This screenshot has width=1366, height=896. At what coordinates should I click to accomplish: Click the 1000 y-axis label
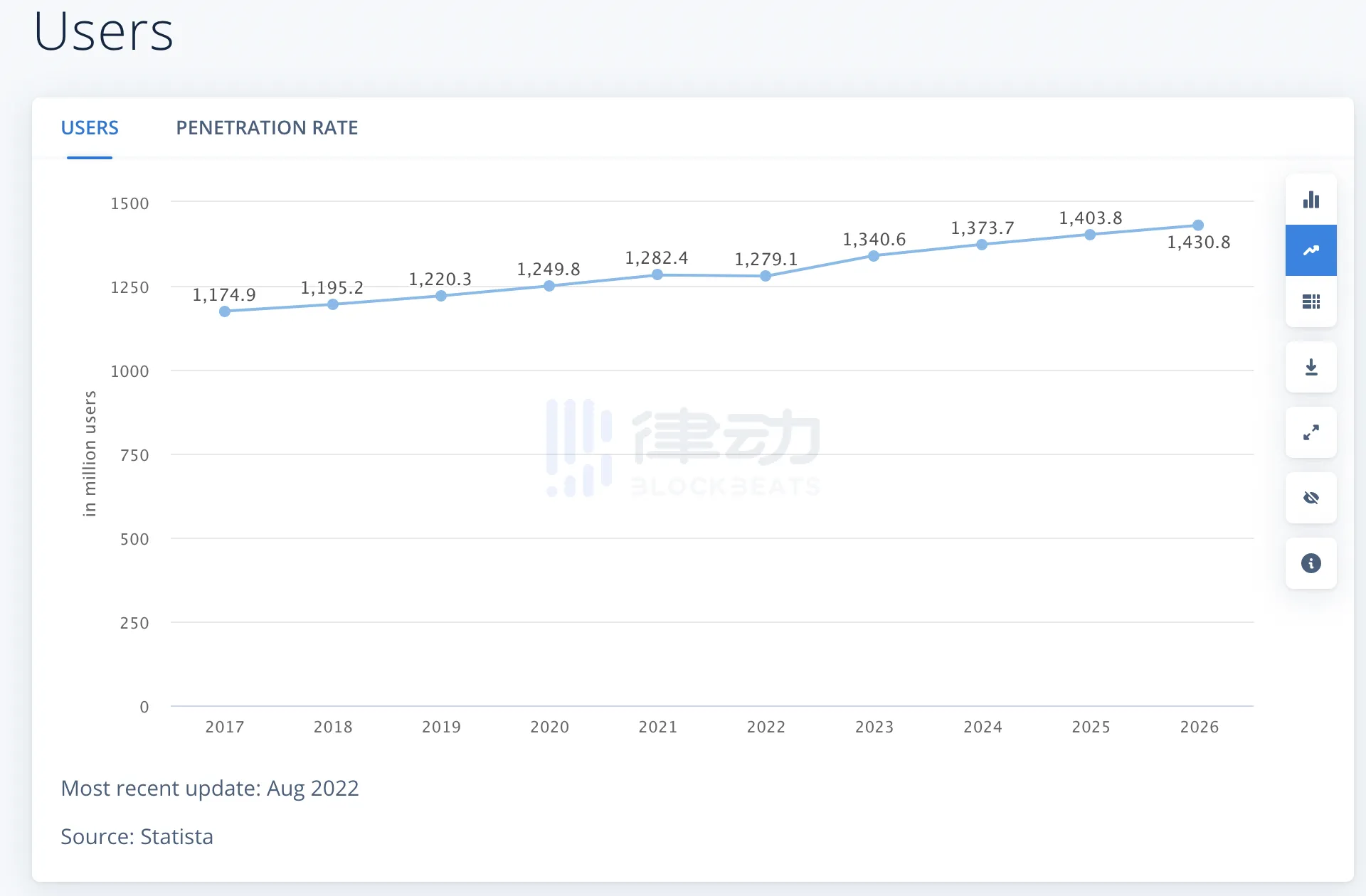(129, 371)
